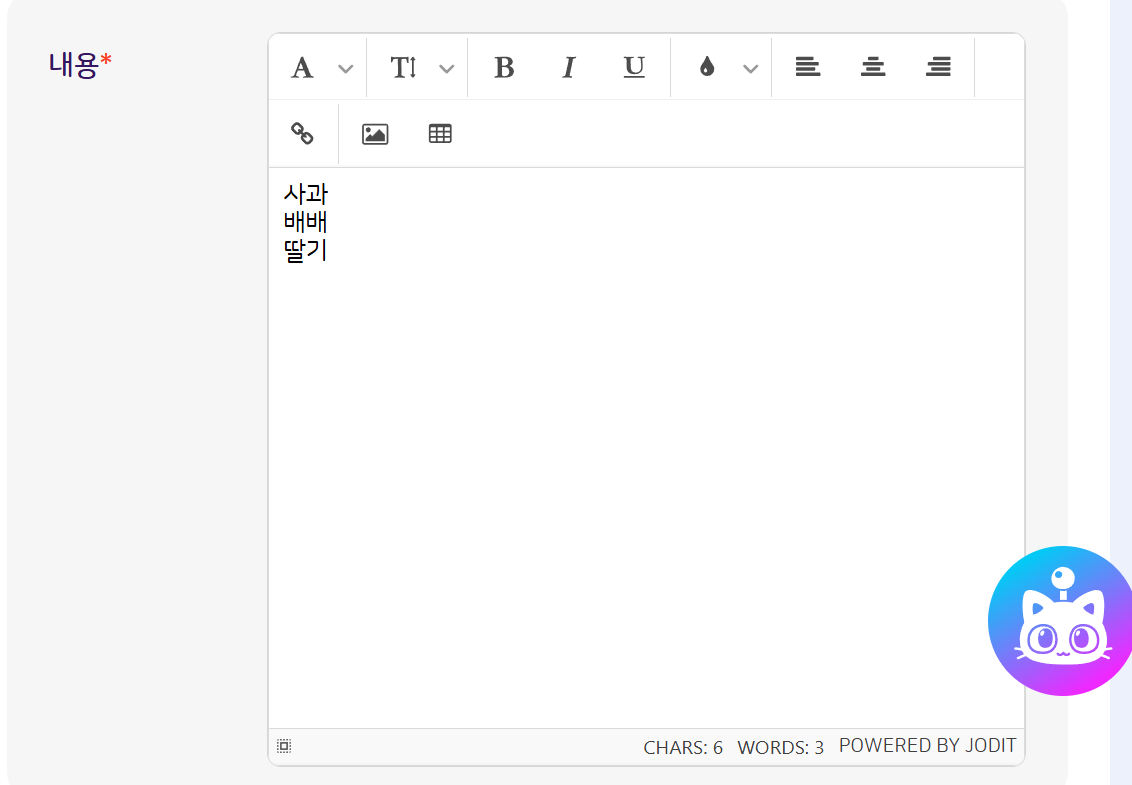Place cursor on the 딸기 line
1132x785 pixels.
tap(306, 251)
